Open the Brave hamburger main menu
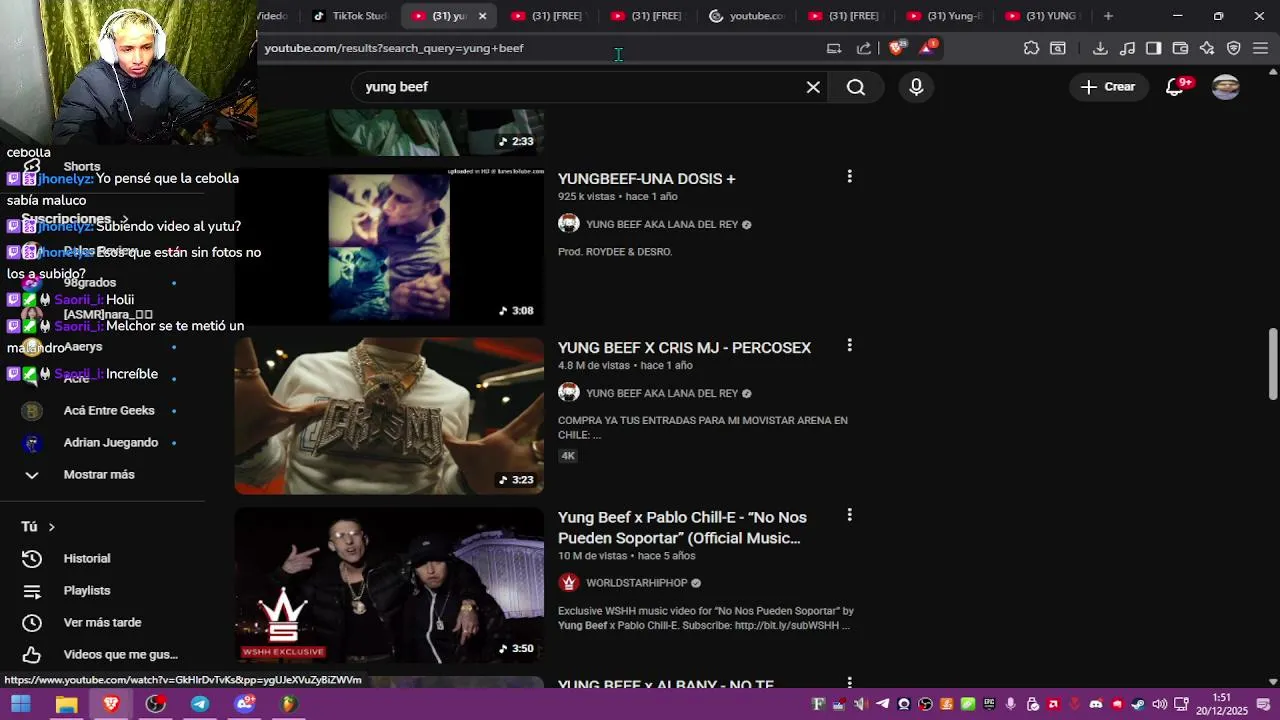Screen dimensions: 1280x720 (x=1260, y=48)
